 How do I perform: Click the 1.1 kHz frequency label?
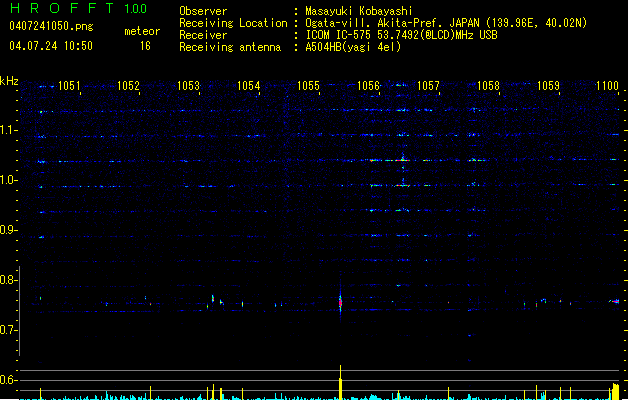(8, 130)
